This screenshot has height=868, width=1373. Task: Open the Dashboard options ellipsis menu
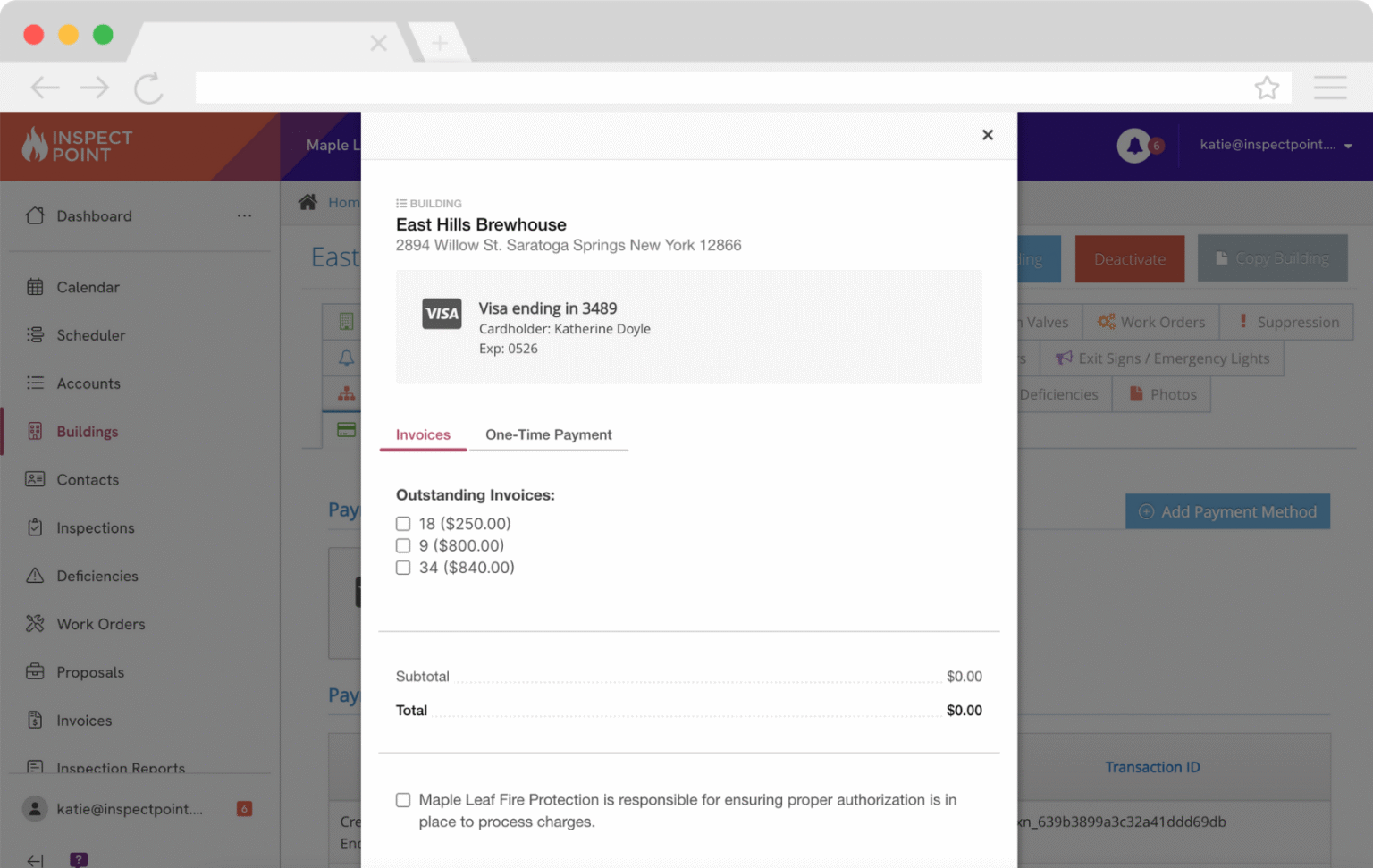244,215
